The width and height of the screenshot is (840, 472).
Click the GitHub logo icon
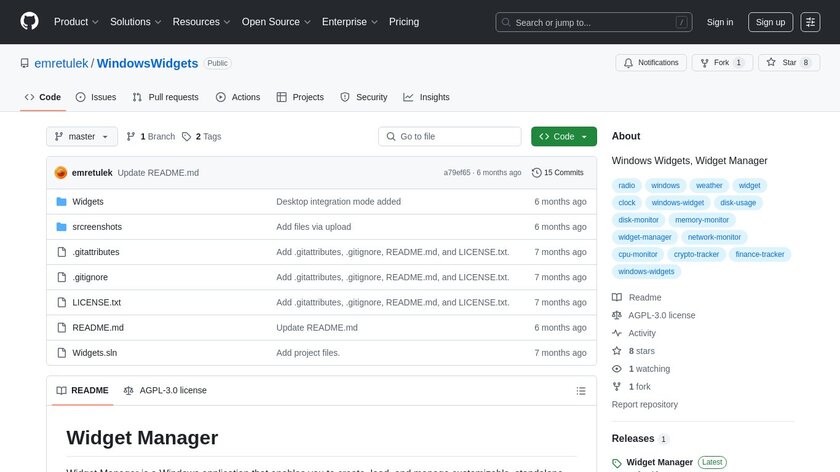29,22
